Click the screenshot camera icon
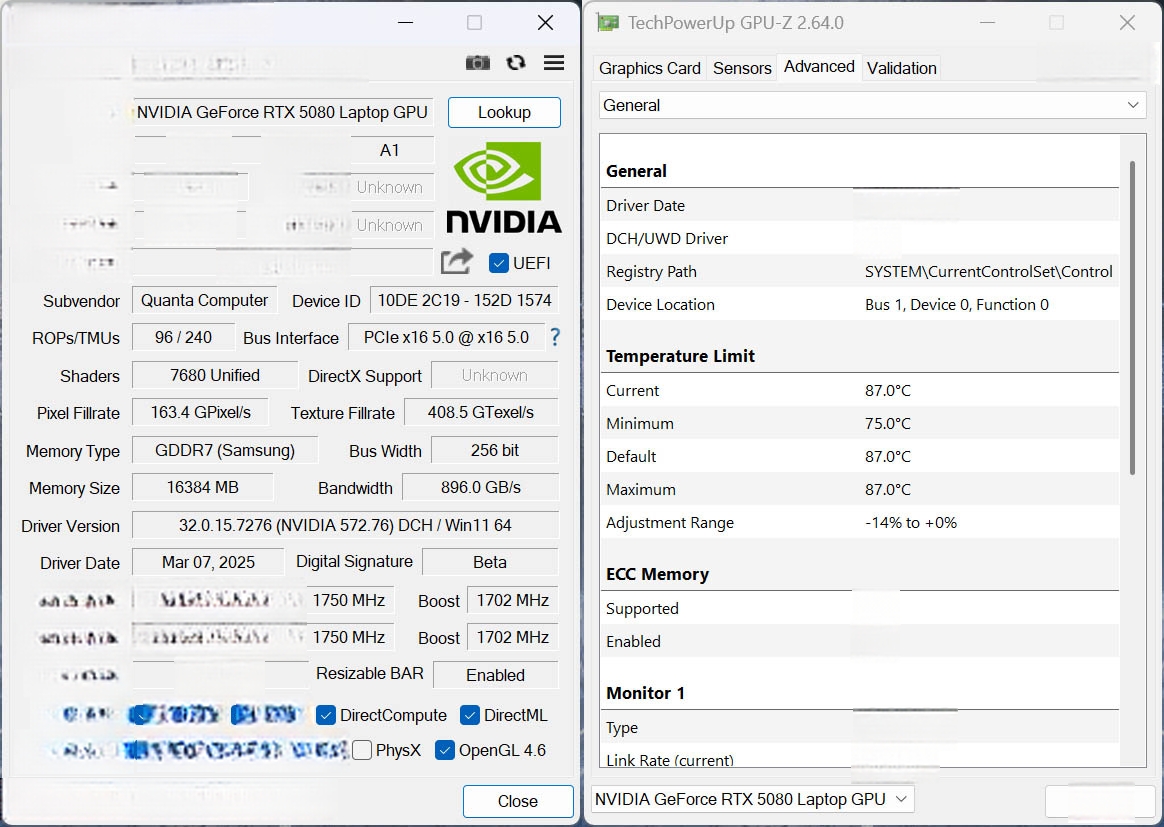Image resolution: width=1164 pixels, height=827 pixels. [x=478, y=63]
